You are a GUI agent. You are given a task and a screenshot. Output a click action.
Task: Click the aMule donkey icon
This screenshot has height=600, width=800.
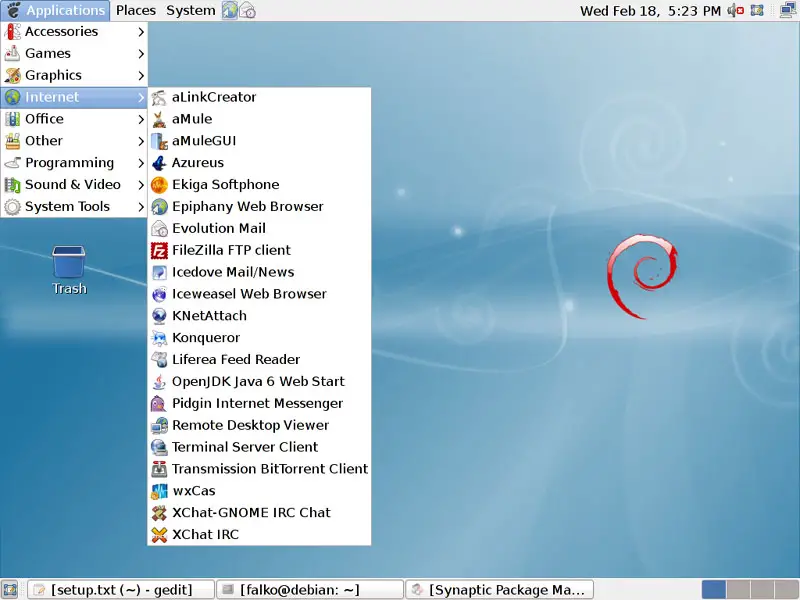pos(159,119)
